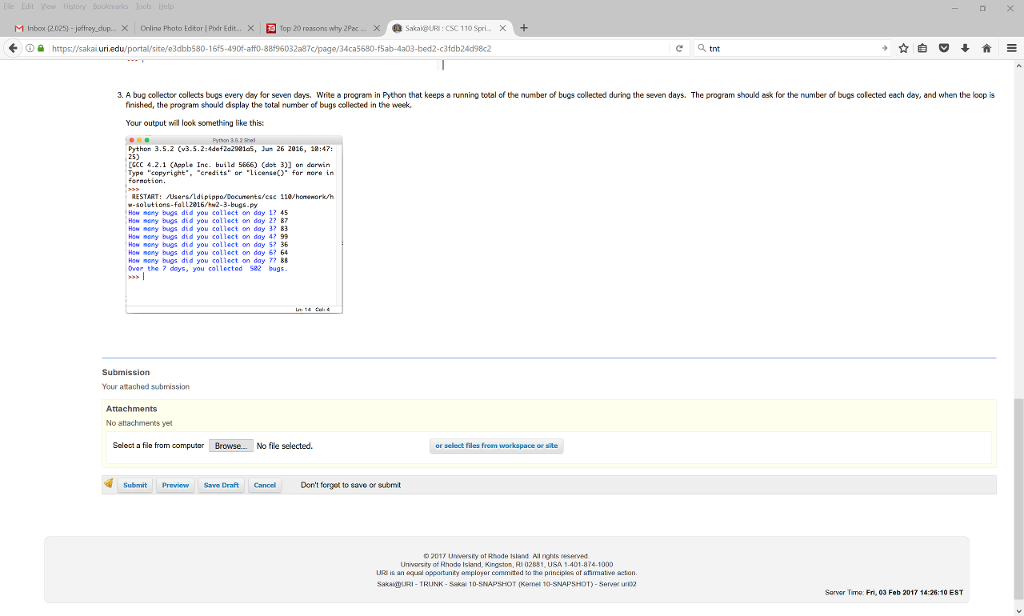Go to home page via house icon
Image resolution: width=1024 pixels, height=616 pixels.
point(986,48)
